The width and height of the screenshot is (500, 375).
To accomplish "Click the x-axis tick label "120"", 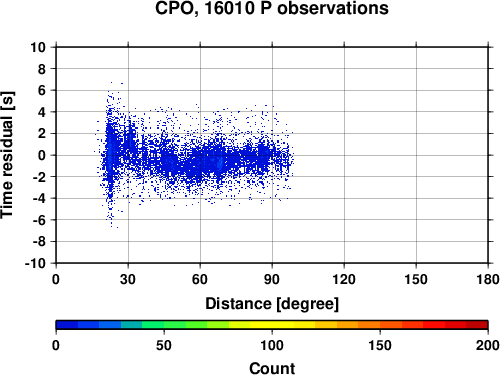I will pos(344,279).
